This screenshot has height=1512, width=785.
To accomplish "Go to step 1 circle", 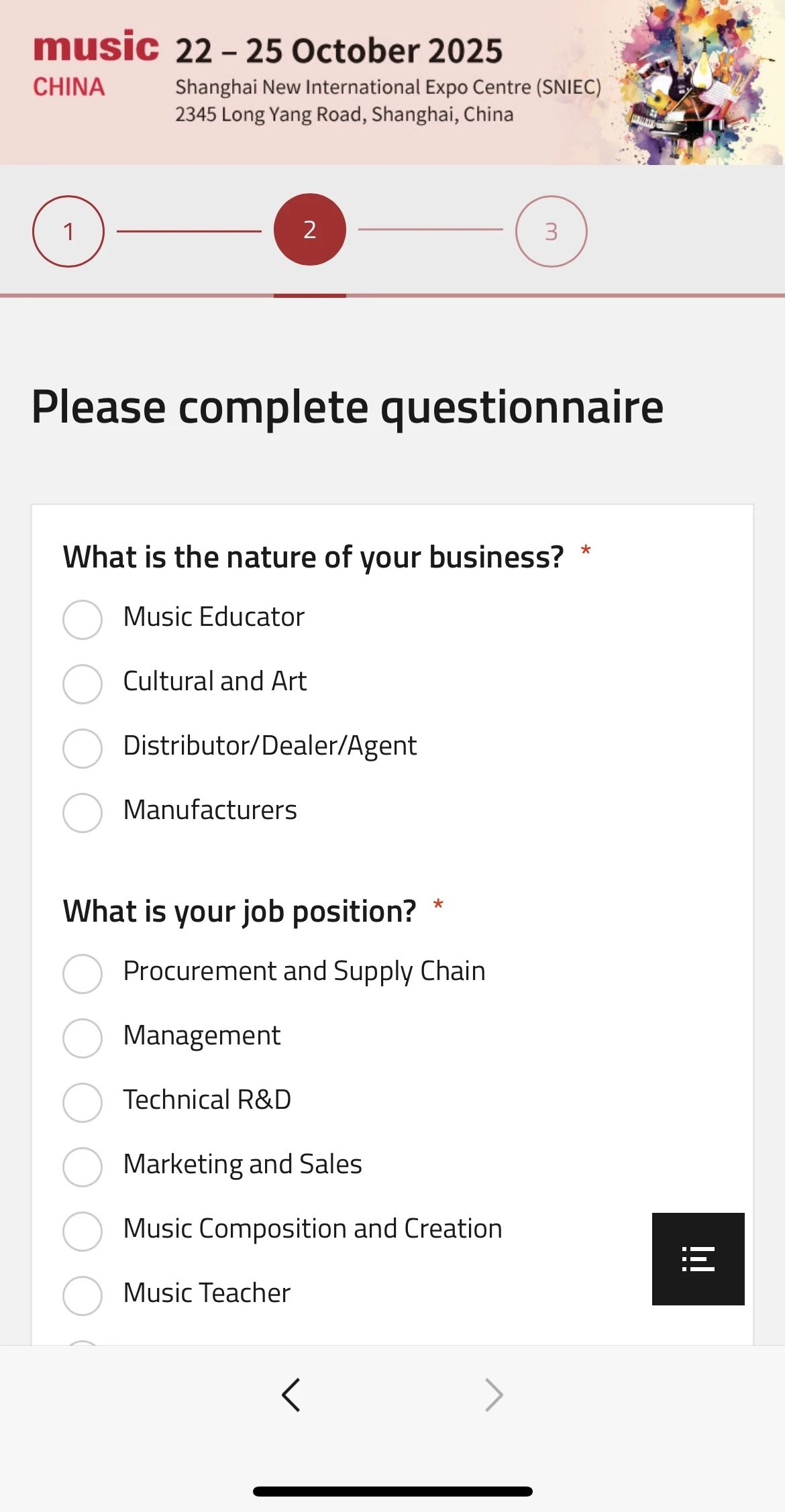I will point(68,231).
